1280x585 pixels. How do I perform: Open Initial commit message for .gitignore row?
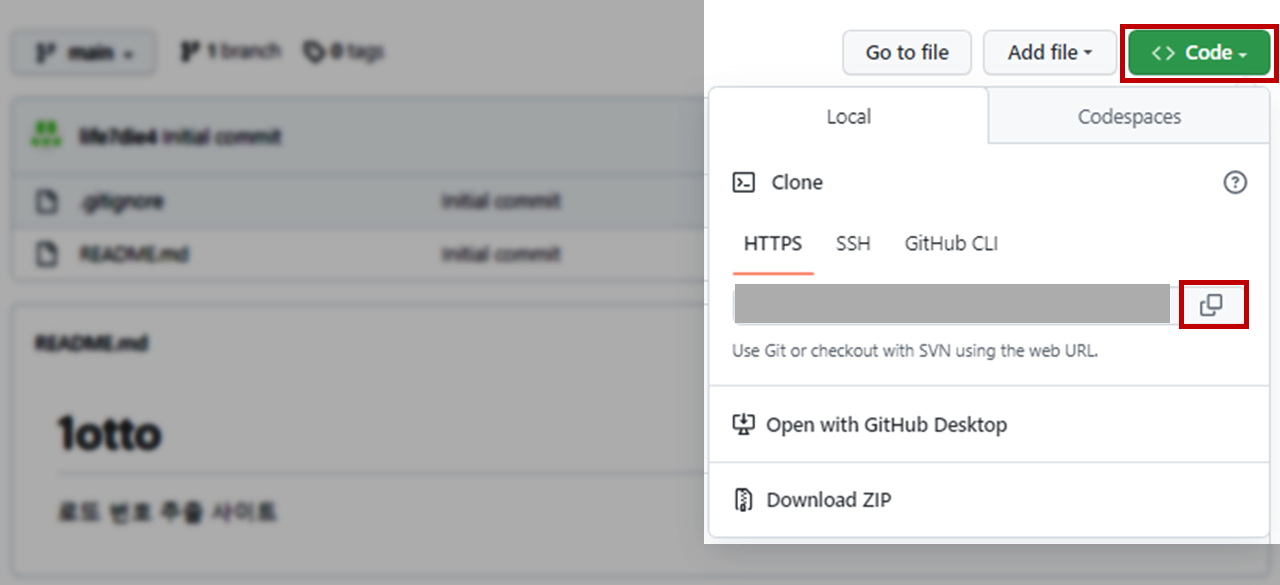coord(500,202)
